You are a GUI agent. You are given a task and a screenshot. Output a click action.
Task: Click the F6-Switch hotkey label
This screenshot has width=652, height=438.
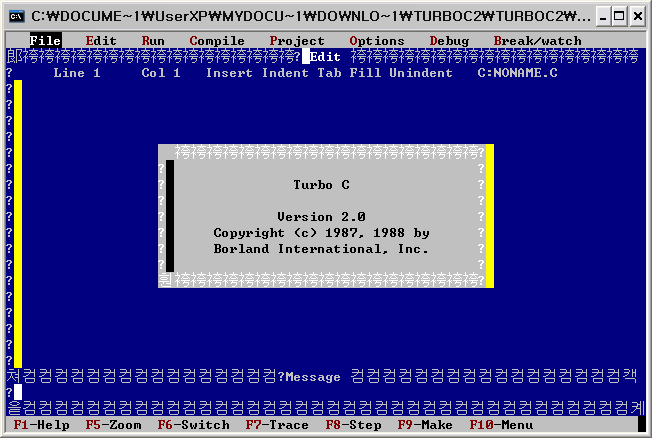click(193, 425)
